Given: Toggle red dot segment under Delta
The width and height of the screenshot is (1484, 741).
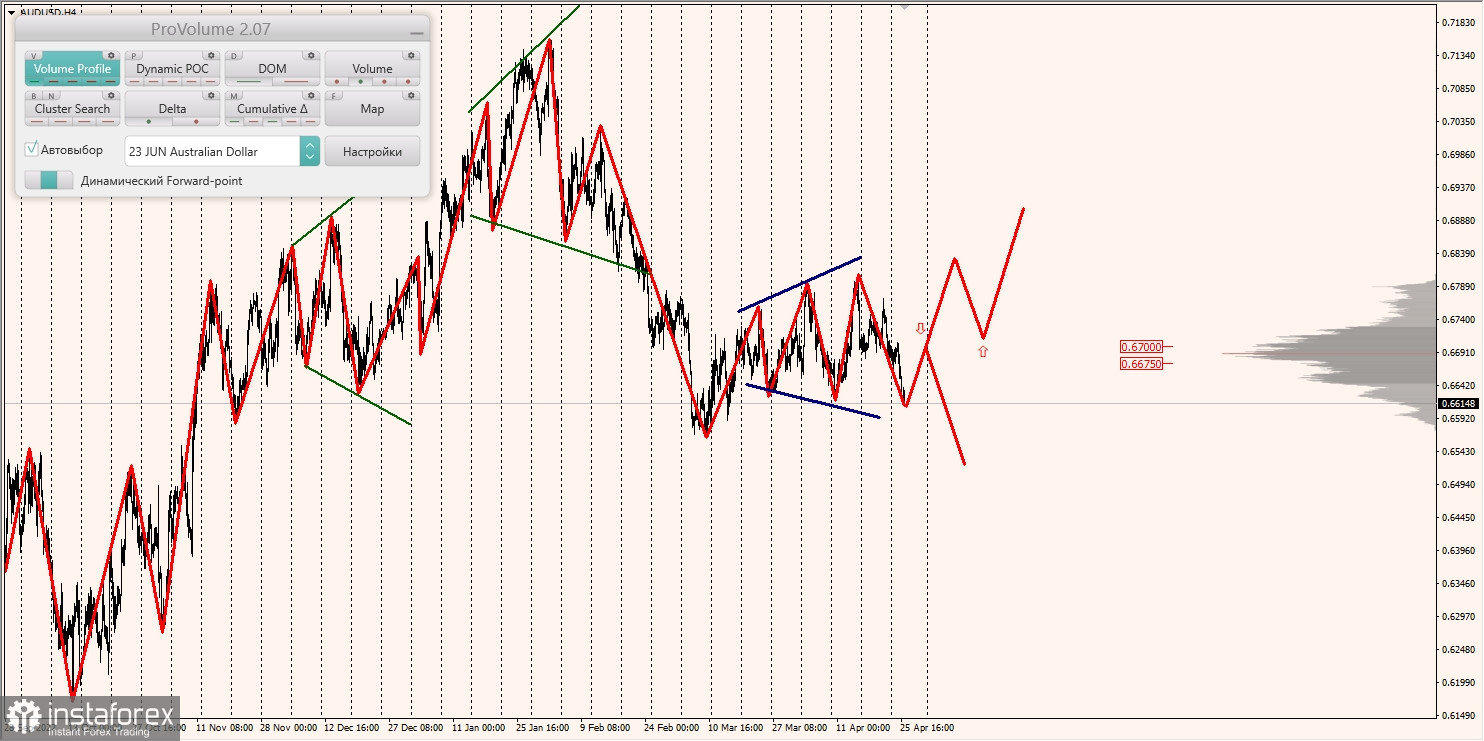Looking at the screenshot, I should 196,122.
